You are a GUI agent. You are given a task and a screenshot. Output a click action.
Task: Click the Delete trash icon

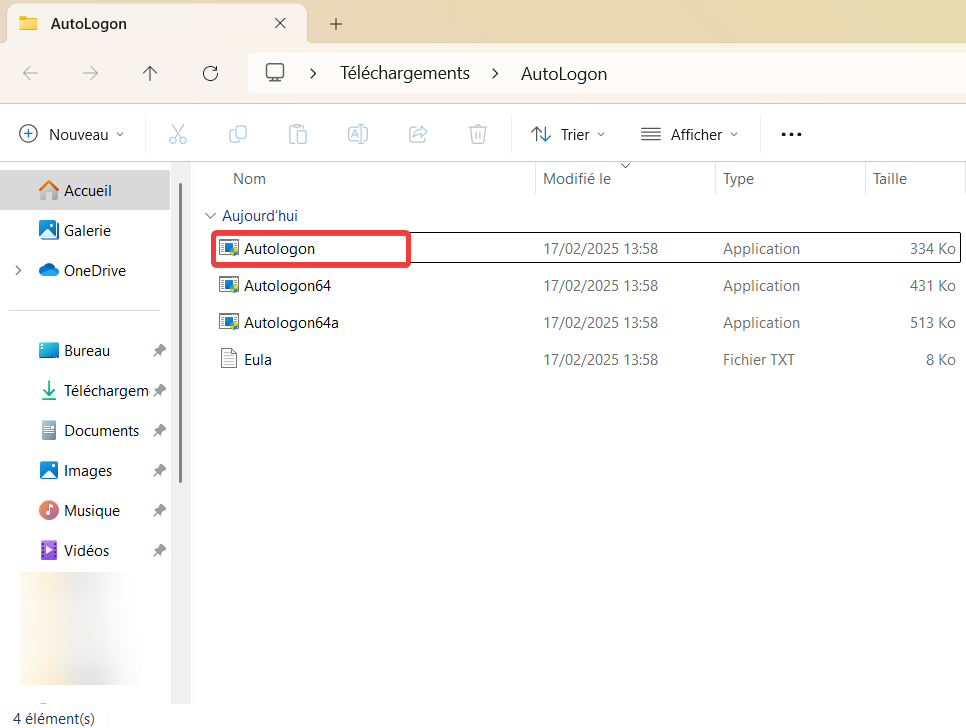[478, 134]
